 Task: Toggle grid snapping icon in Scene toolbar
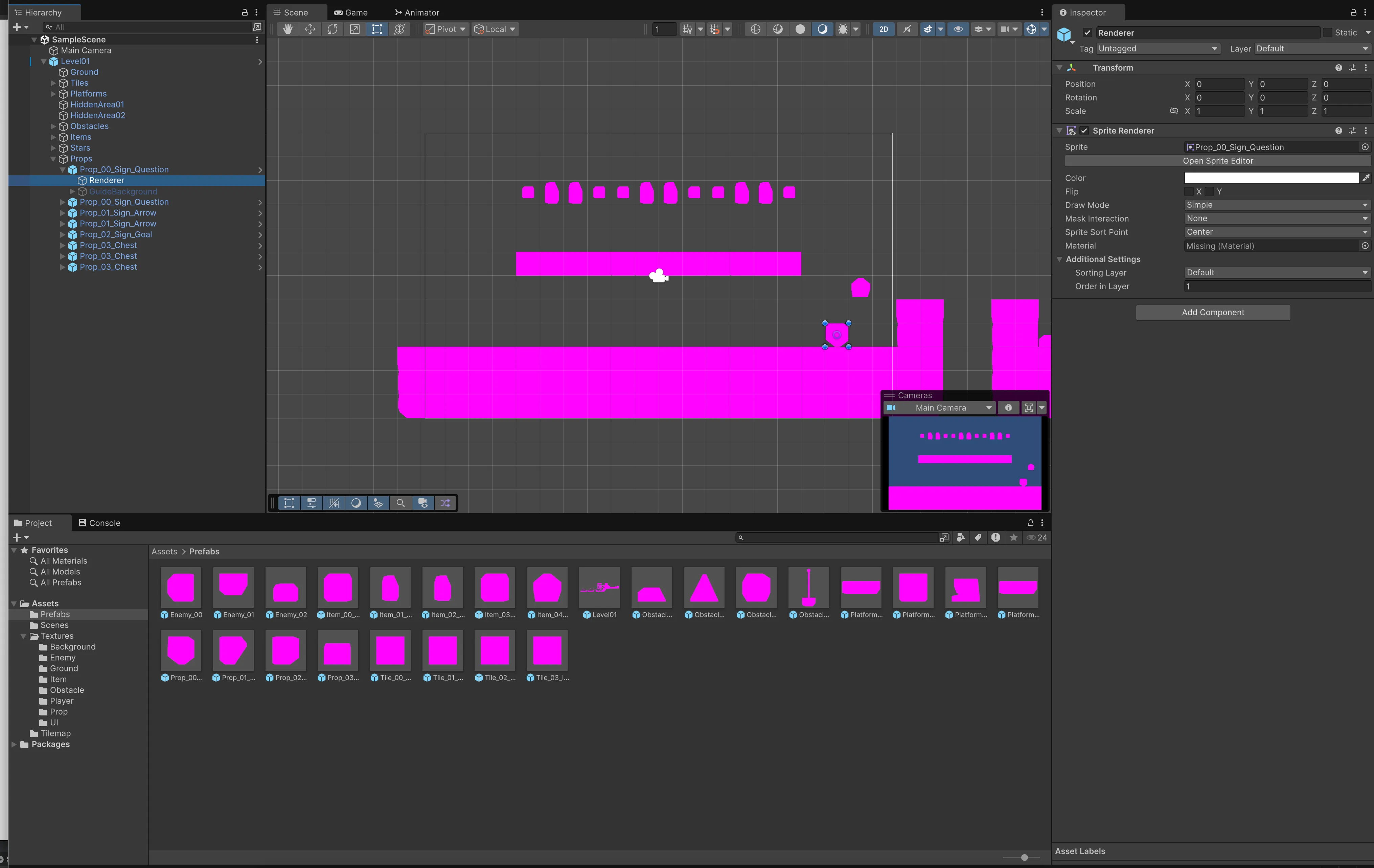688,29
